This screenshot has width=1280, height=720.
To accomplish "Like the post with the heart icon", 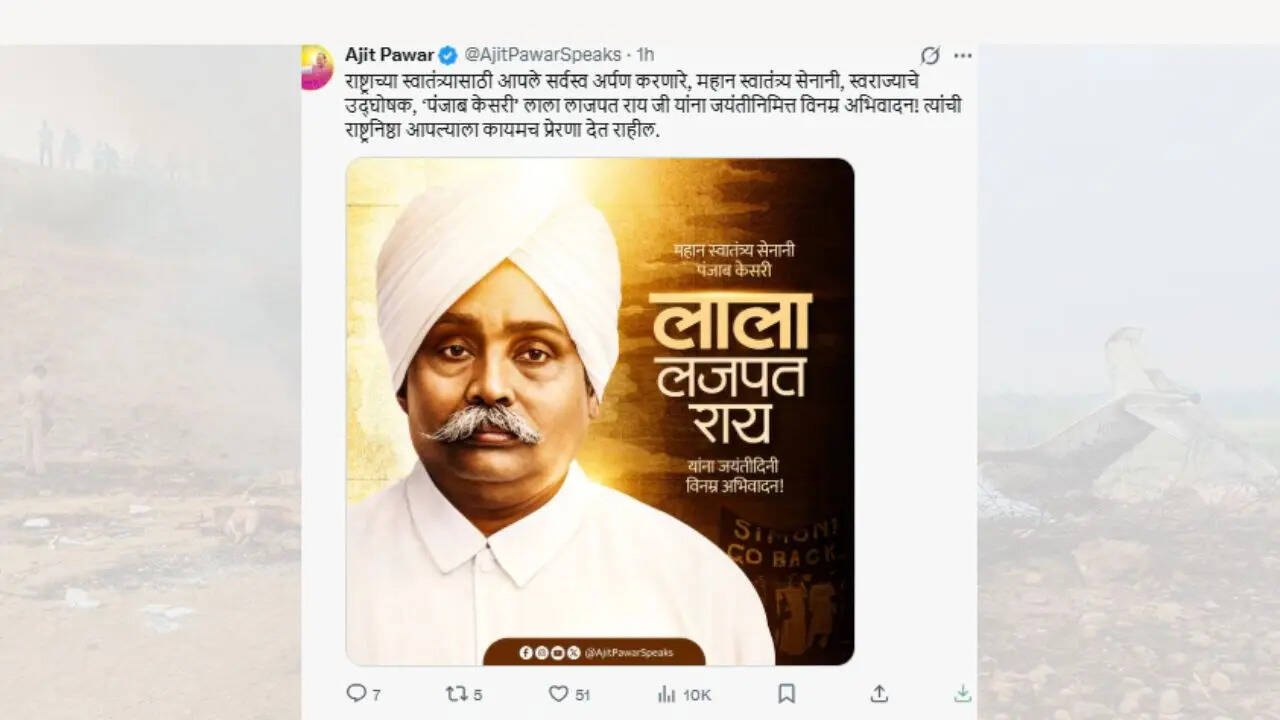I will 558,693.
